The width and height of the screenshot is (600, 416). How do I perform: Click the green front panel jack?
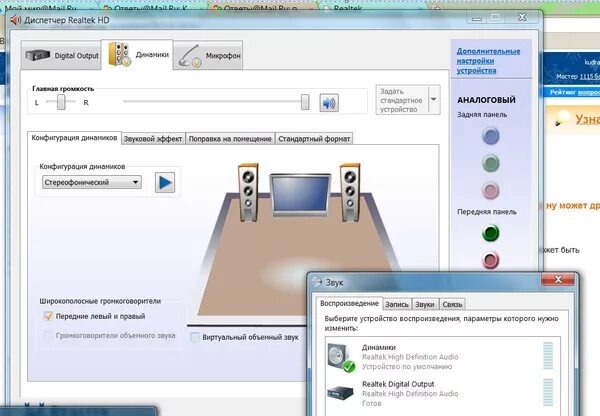(491, 233)
